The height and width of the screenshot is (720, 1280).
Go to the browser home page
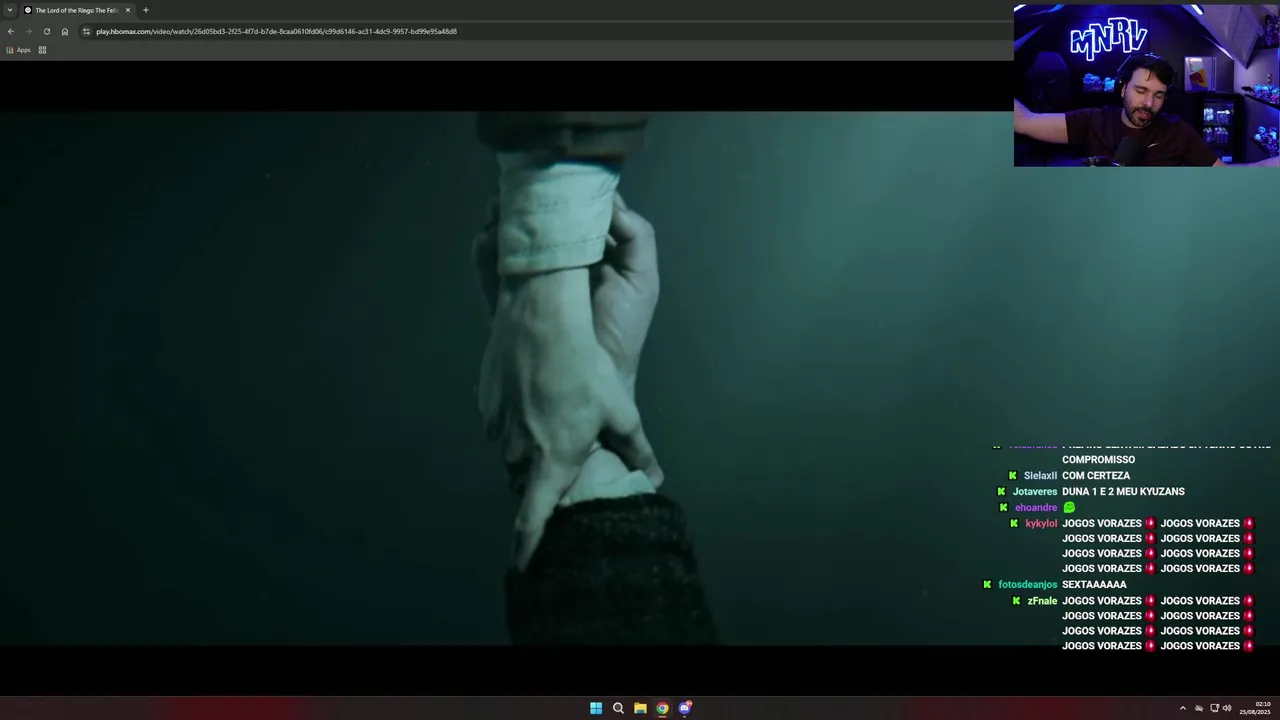click(65, 31)
